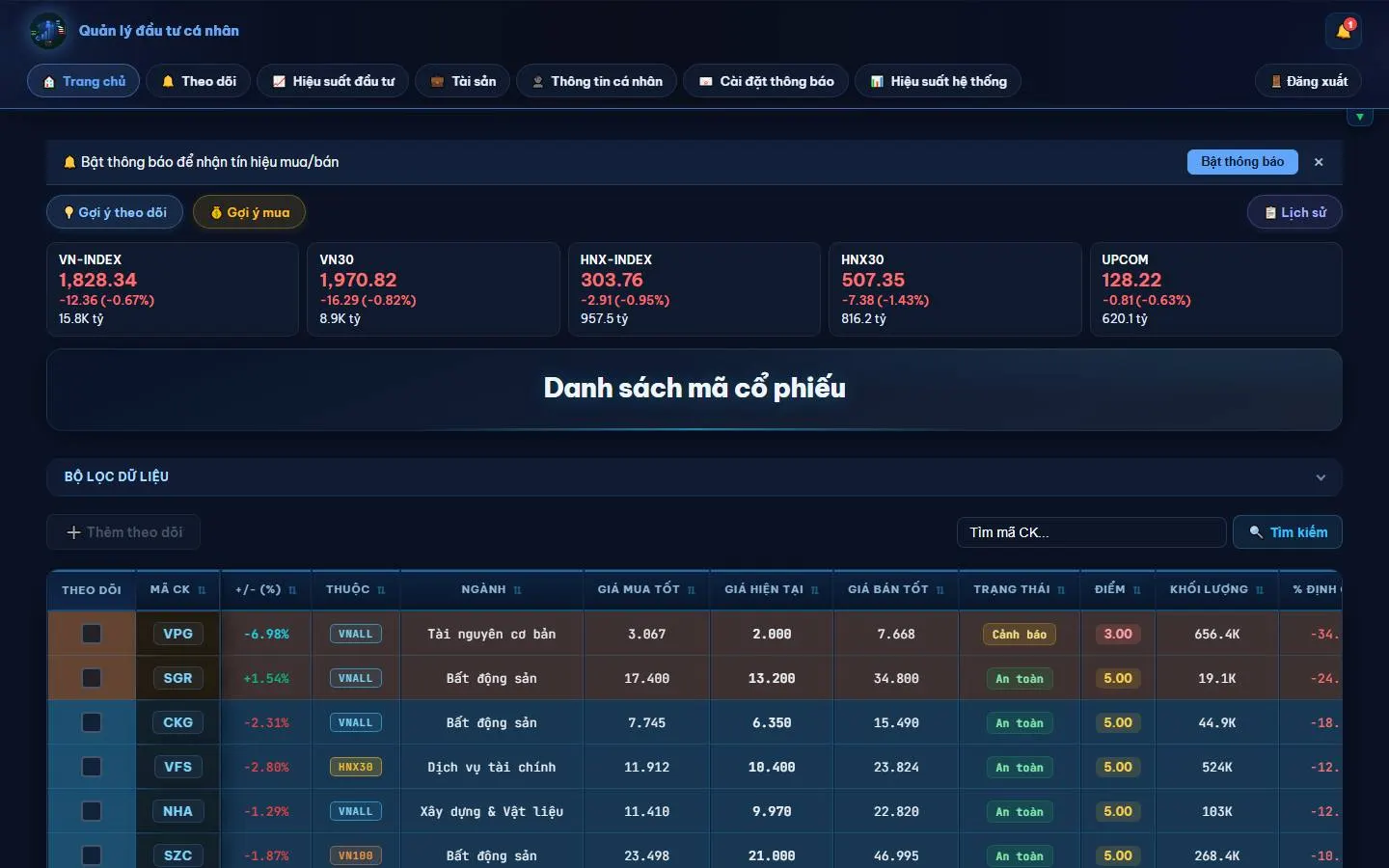Sort by the Thuộc column icon
Viewport: 1389px width, 868px height.
(x=381, y=590)
